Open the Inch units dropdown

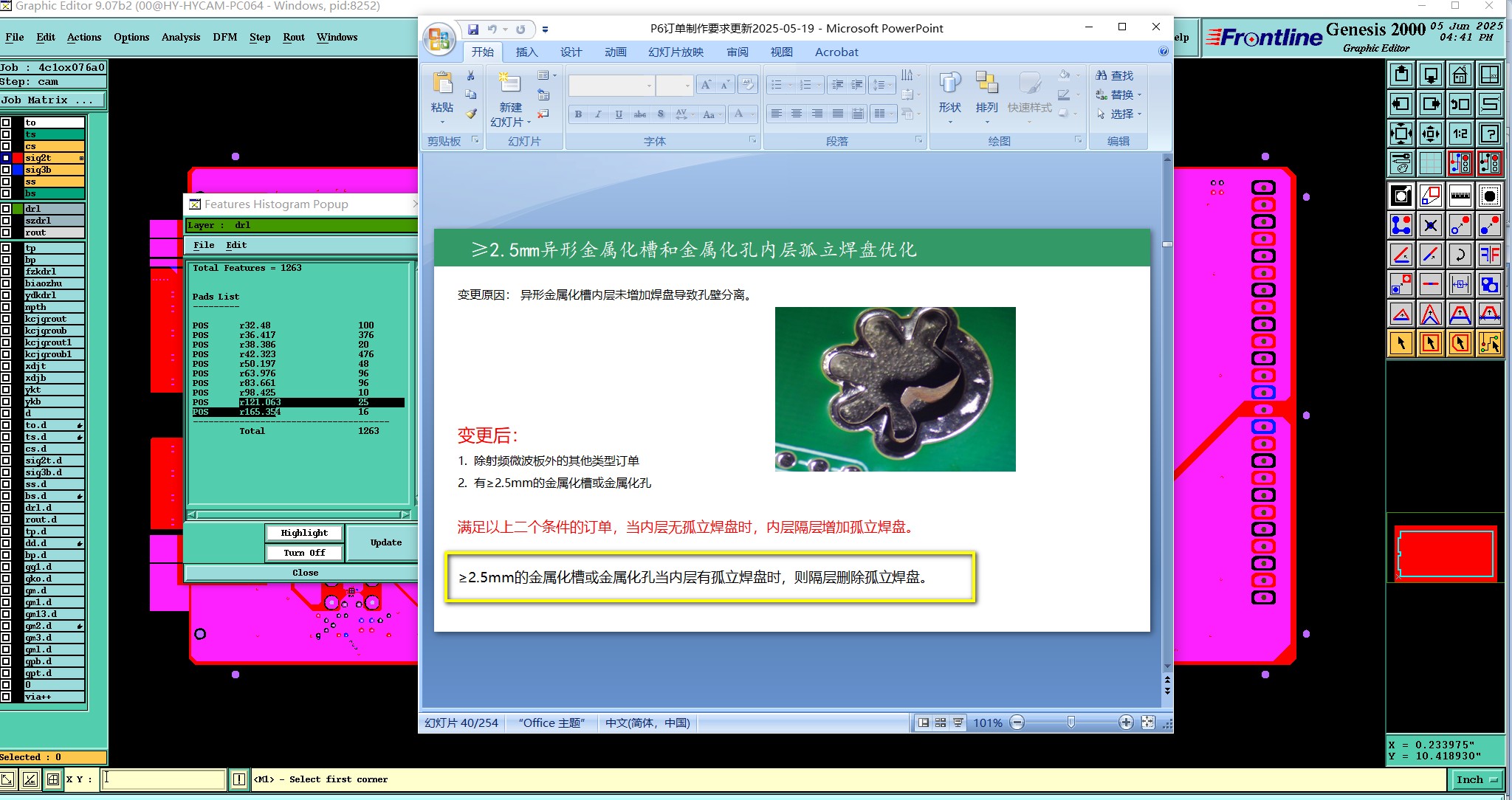pyautogui.click(x=1477, y=779)
